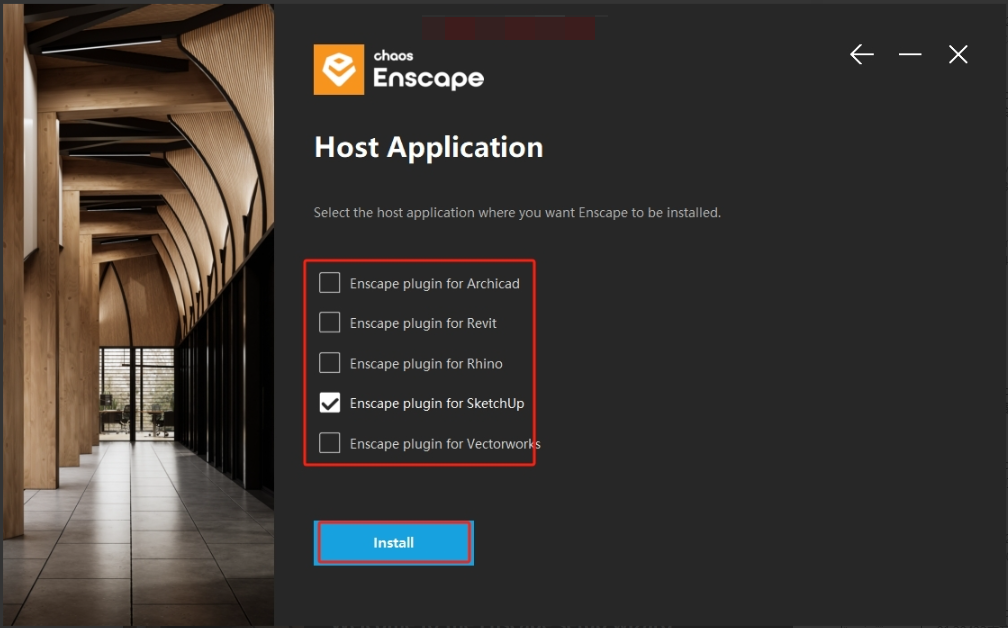This screenshot has width=1008, height=628.
Task: Click the "Select the host application" instruction text
Action: pyautogui.click(x=517, y=213)
